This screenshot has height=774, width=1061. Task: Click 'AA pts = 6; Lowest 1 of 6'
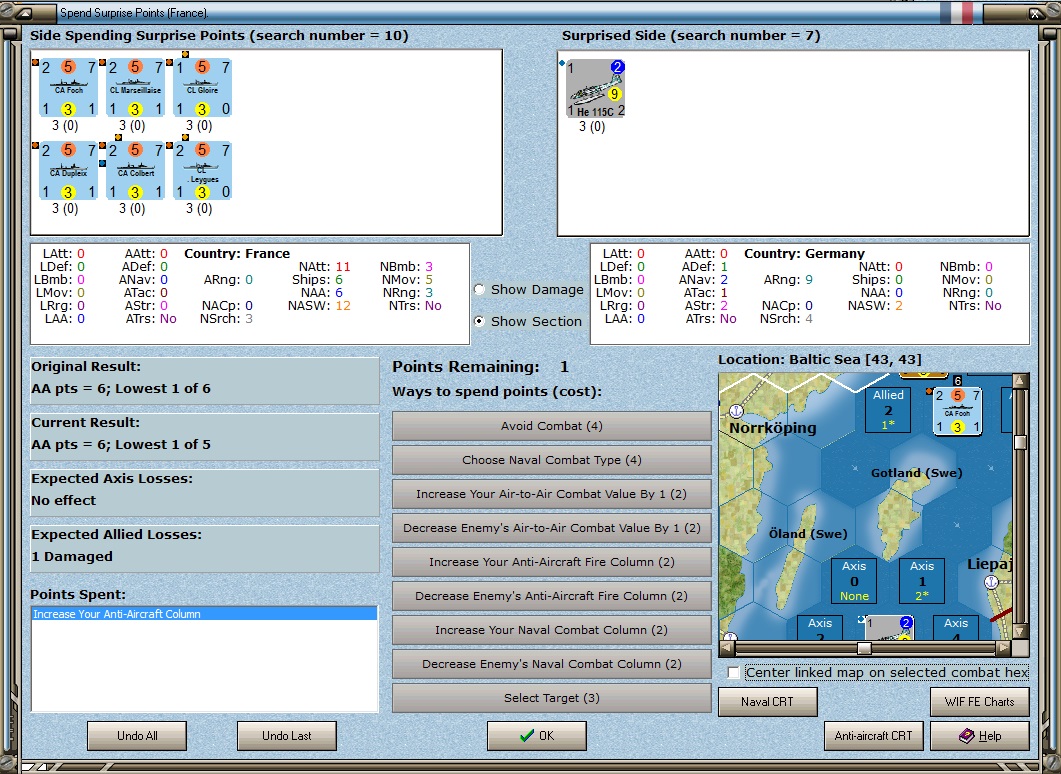pos(121,388)
